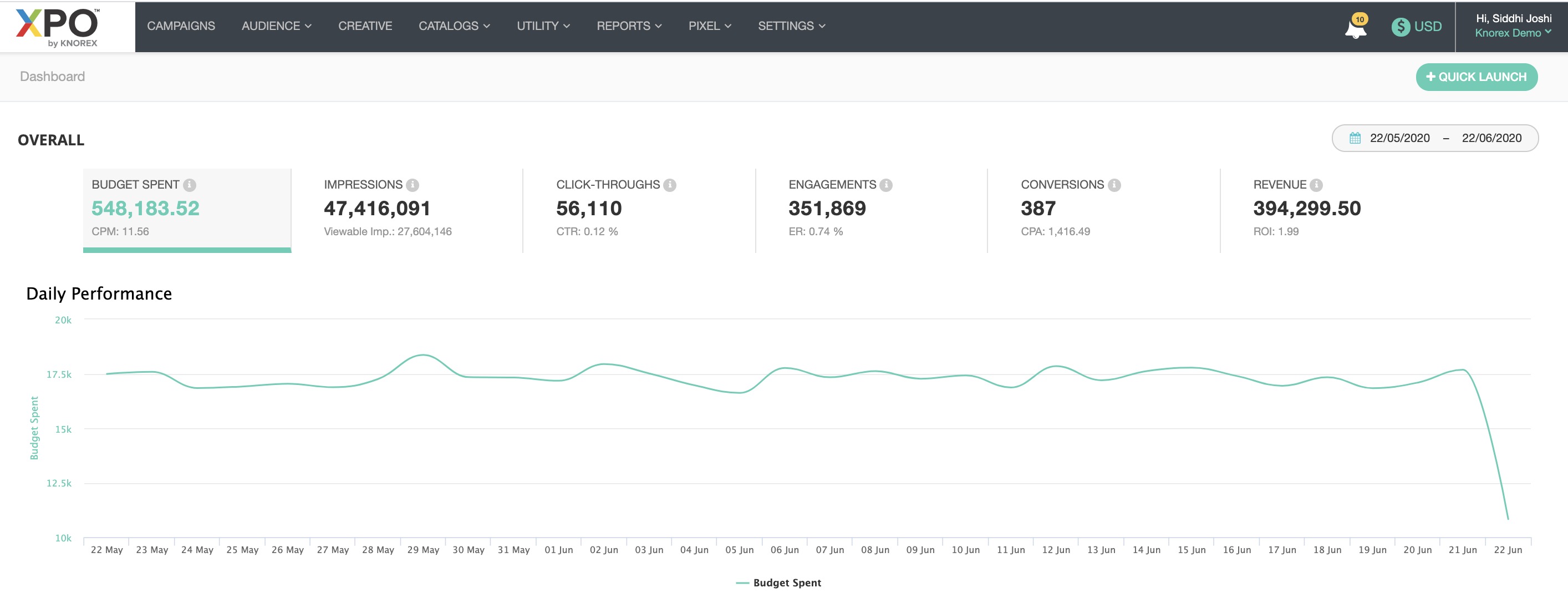Go to the Campaigns menu item
Screen dimensions: 1568x608
pos(181,26)
